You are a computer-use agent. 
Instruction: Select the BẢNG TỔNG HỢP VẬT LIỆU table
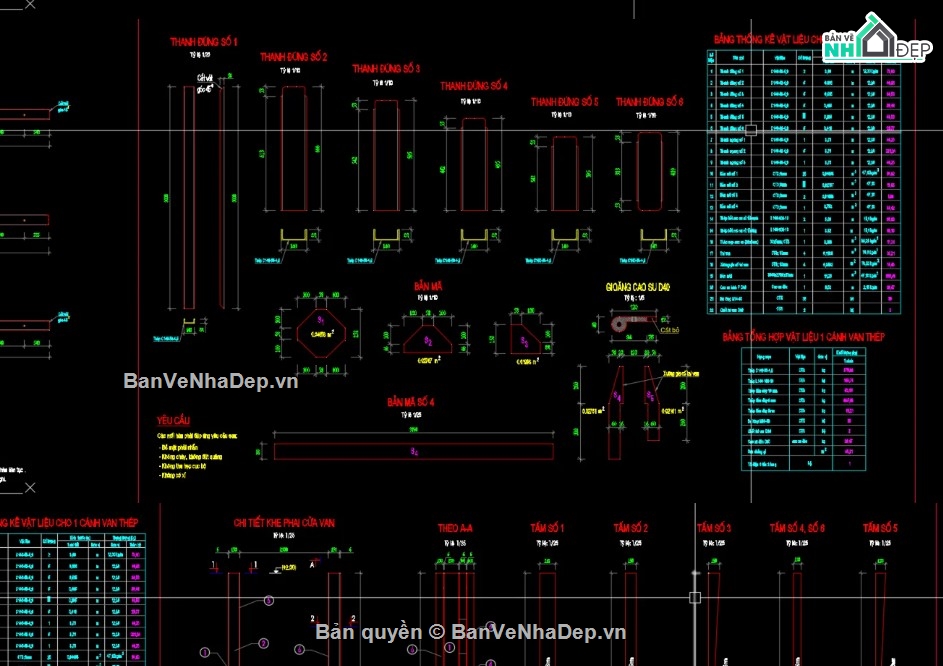[x=803, y=409]
